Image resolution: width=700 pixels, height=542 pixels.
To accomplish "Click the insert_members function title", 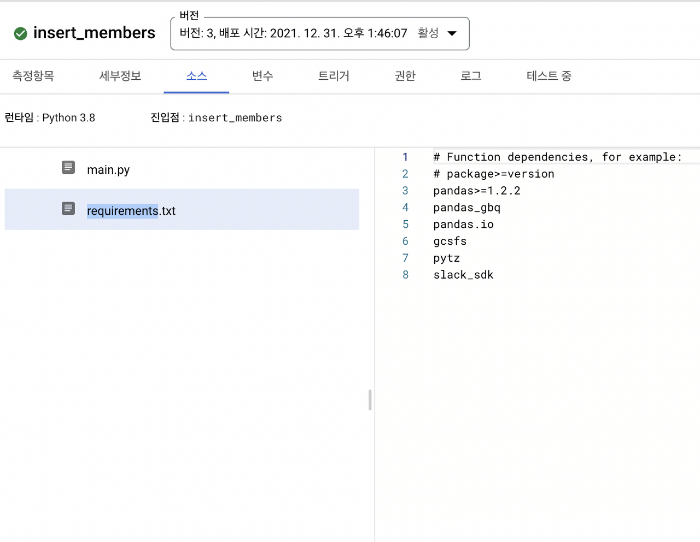I will tap(94, 33).
